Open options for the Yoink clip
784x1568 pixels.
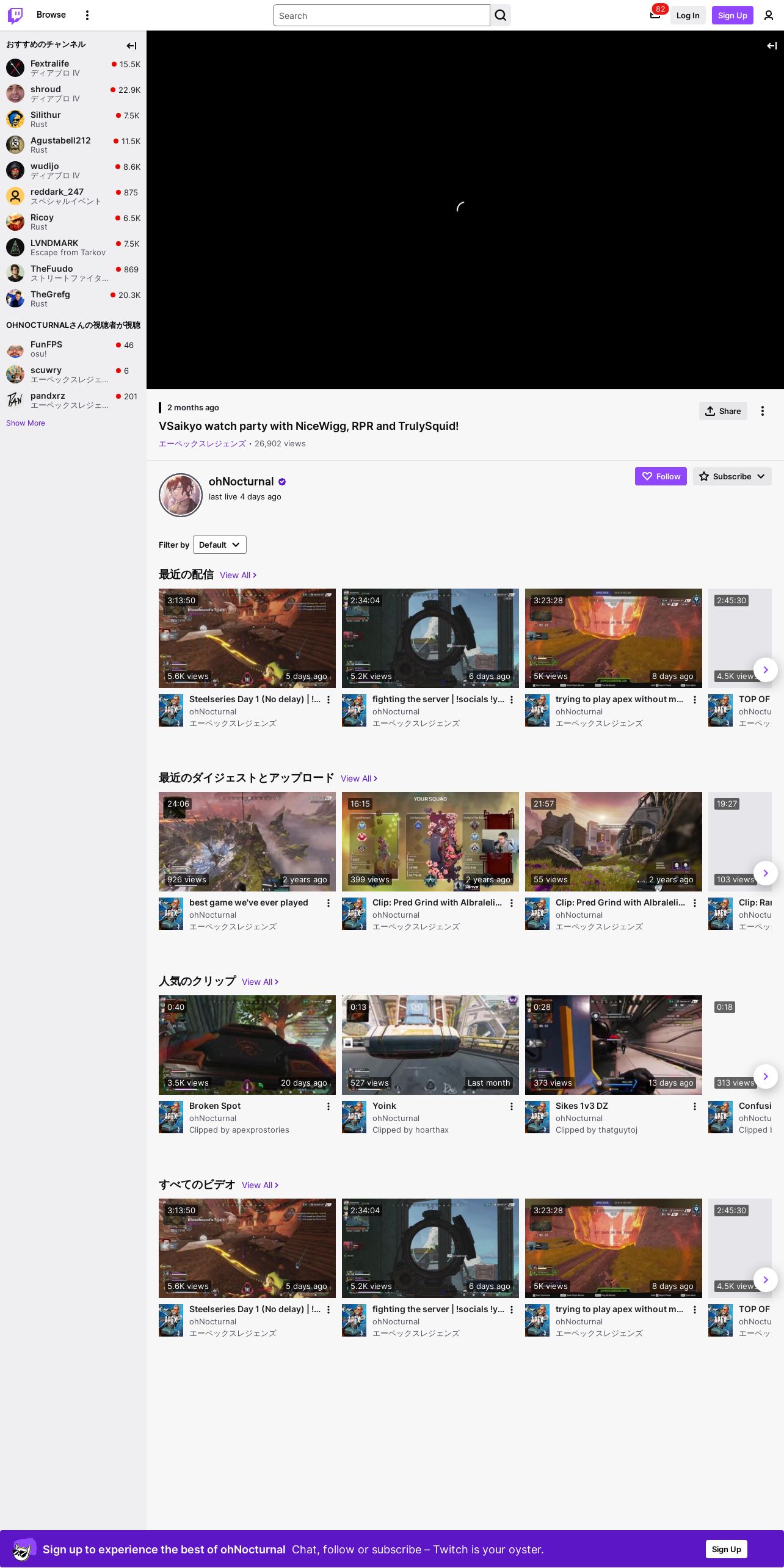512,1106
